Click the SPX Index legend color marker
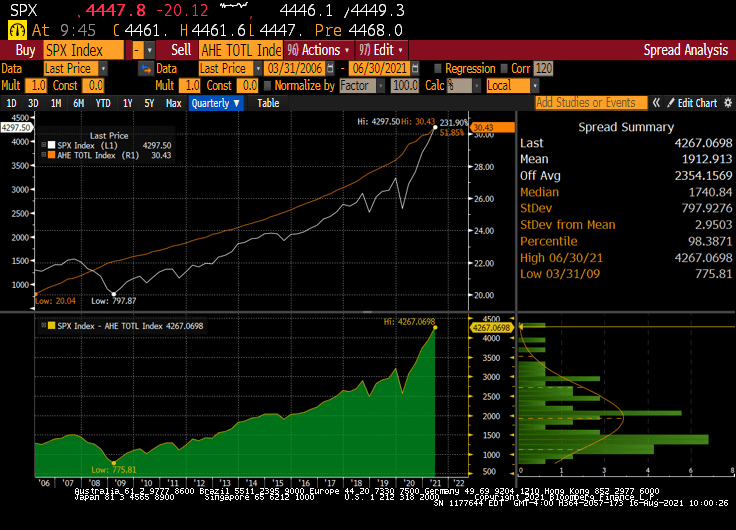 click(49, 146)
